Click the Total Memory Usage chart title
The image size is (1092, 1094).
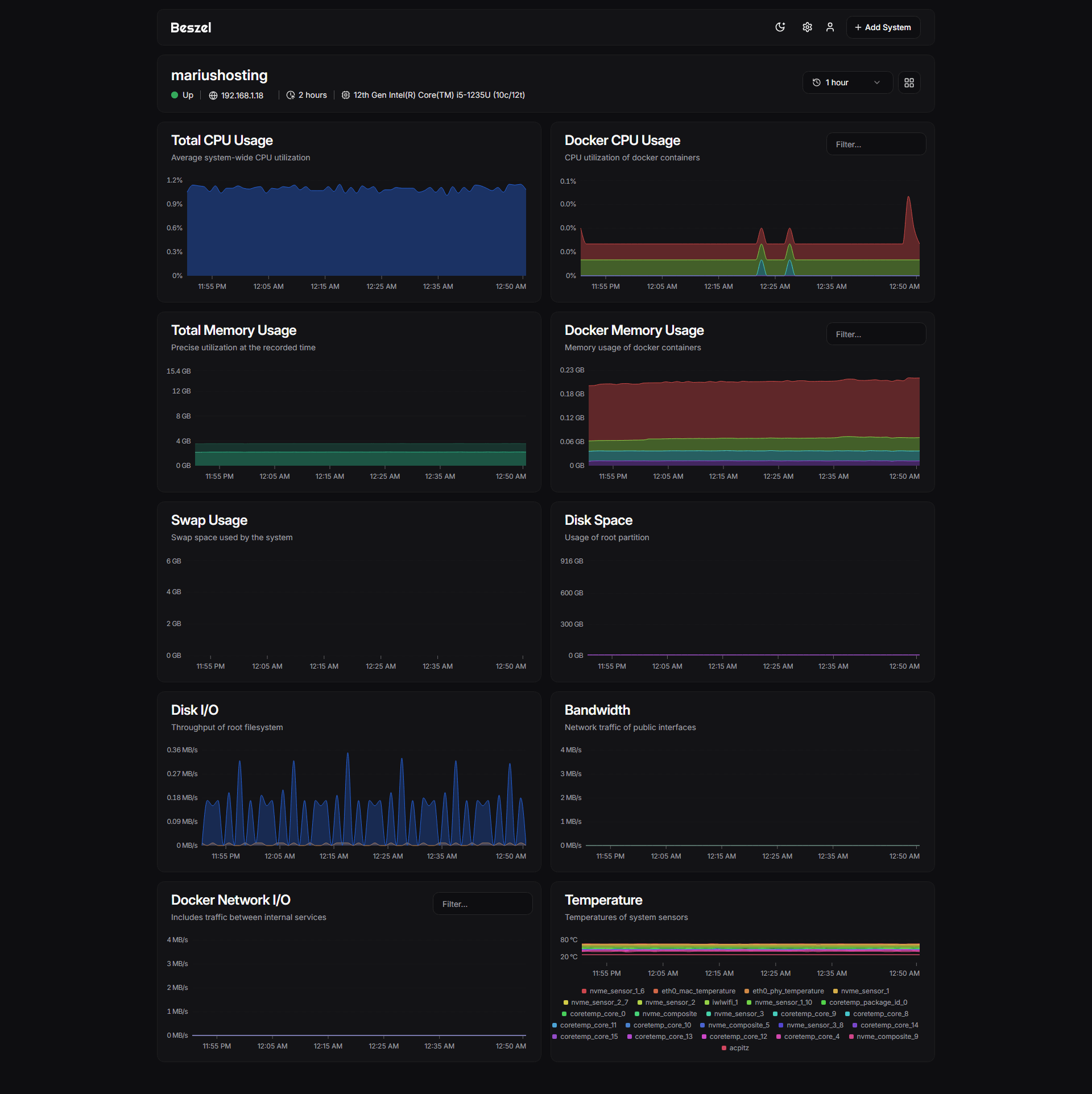coord(234,330)
